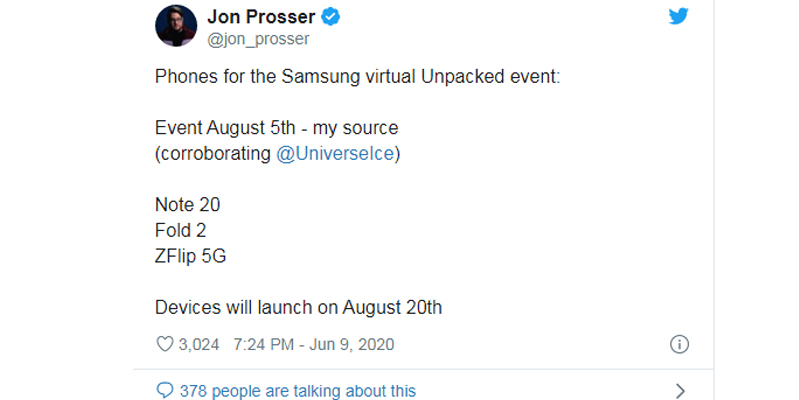The height and width of the screenshot is (400, 799).
Task: Click the 3,024 likes count
Action: coord(198,344)
